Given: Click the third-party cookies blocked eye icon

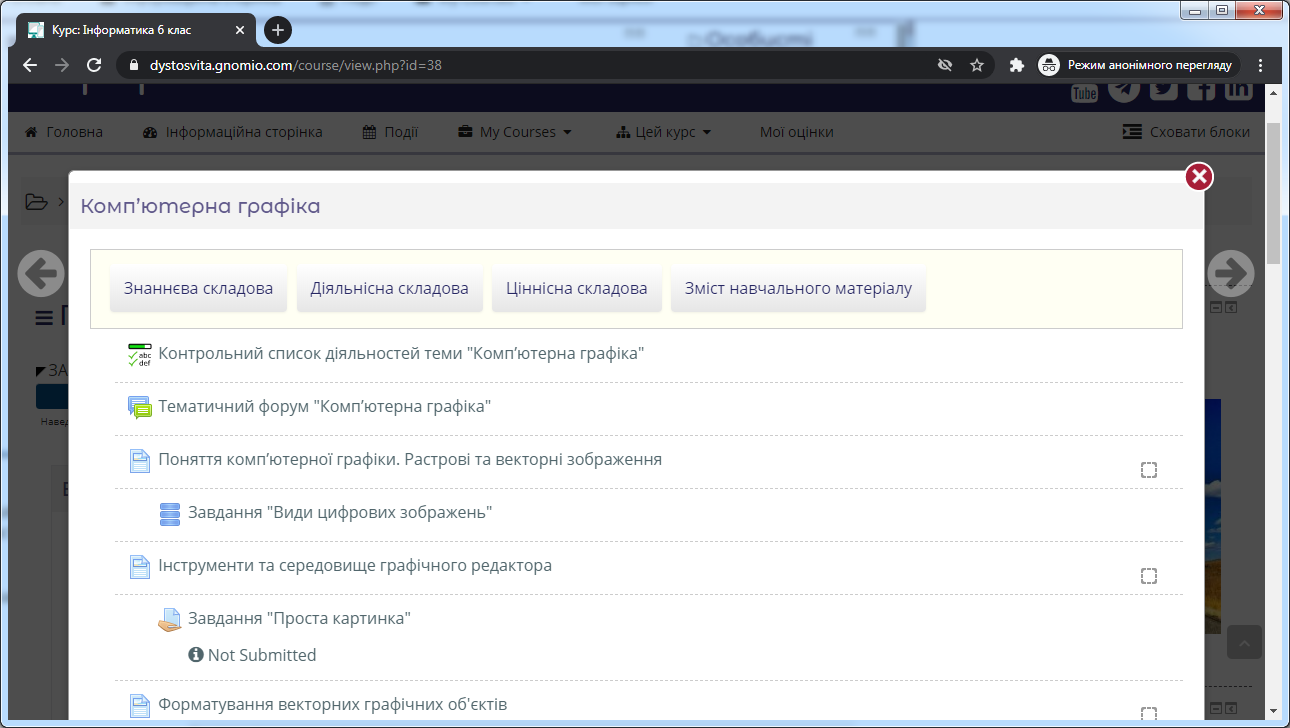Looking at the screenshot, I should click(x=944, y=65).
